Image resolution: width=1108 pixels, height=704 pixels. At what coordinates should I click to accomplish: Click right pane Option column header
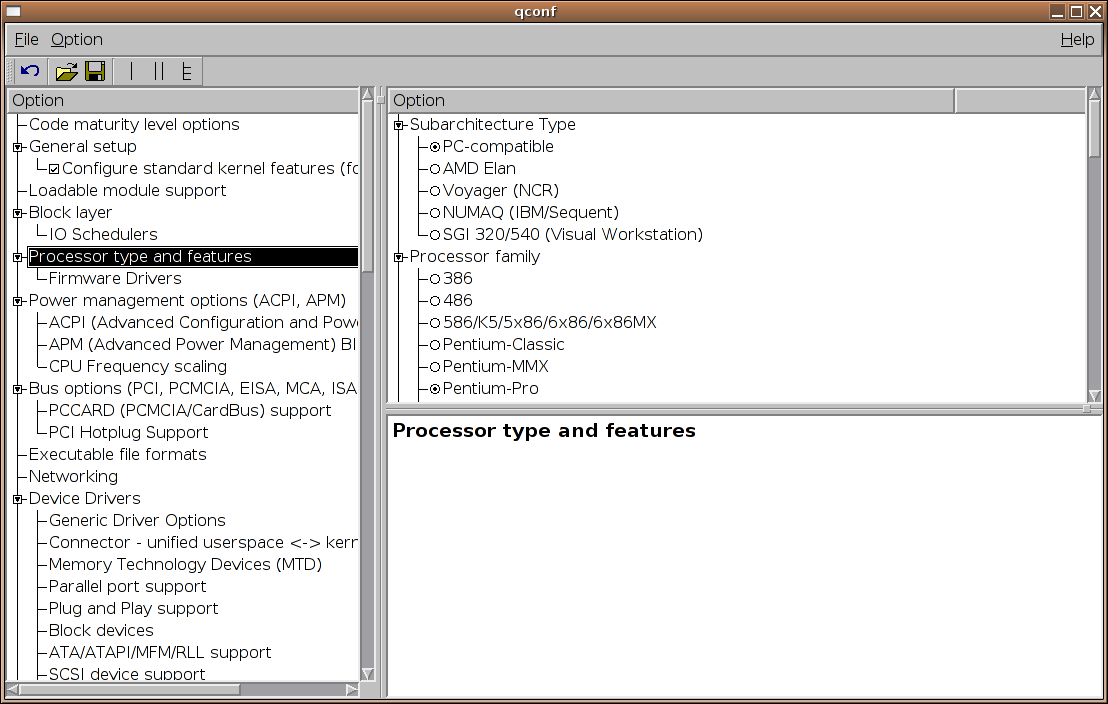tap(671, 100)
